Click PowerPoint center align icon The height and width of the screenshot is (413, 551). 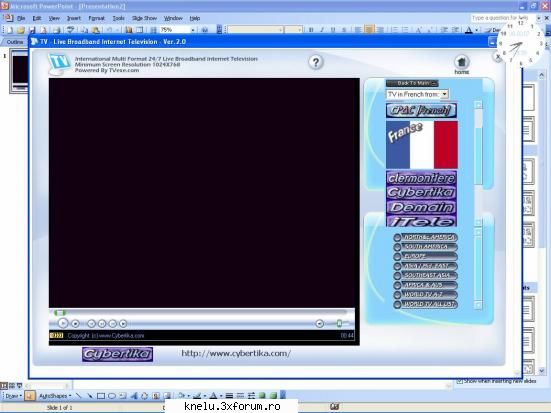click(x=369, y=30)
